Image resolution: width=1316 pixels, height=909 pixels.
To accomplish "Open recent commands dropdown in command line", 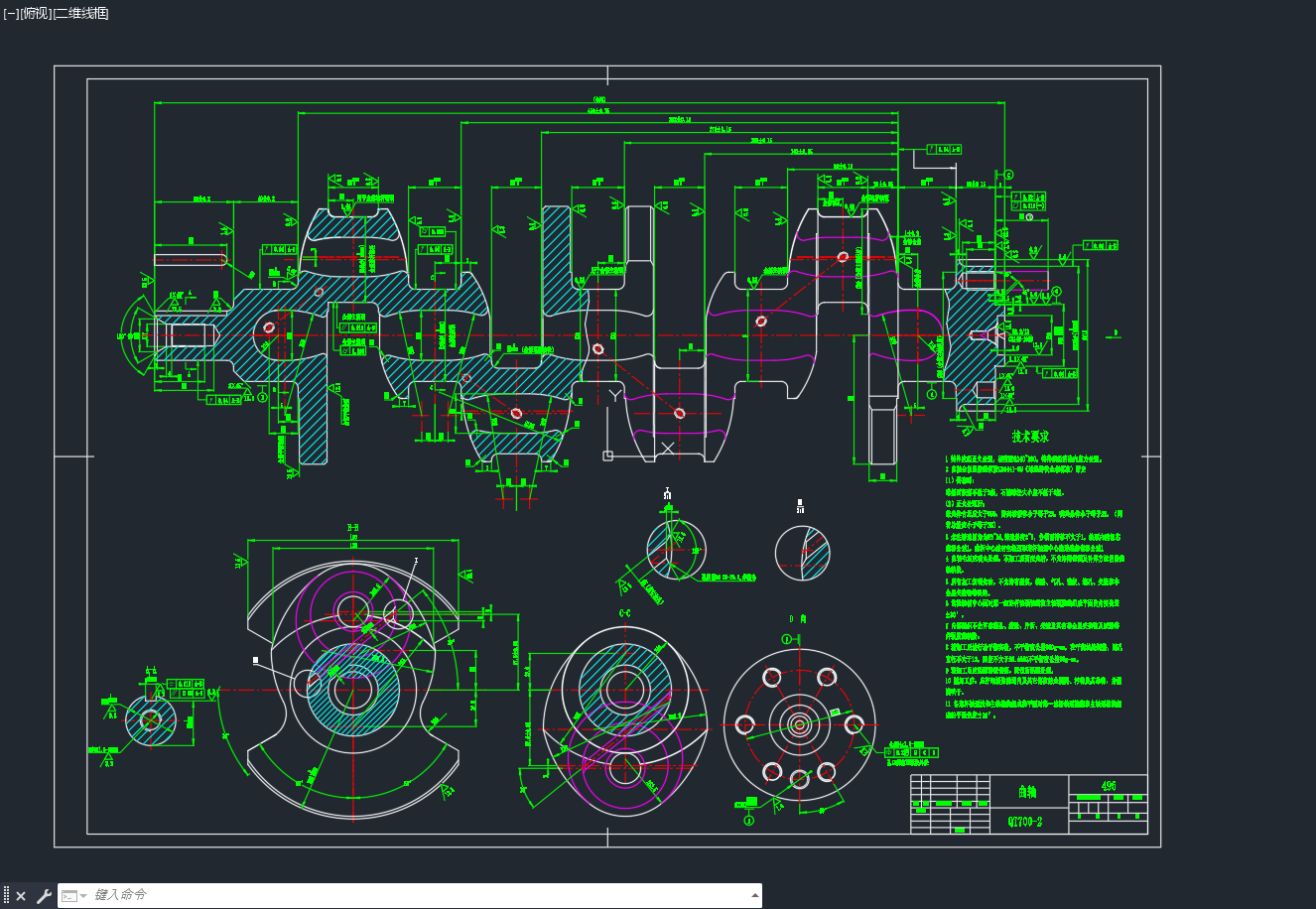I will [x=74, y=896].
